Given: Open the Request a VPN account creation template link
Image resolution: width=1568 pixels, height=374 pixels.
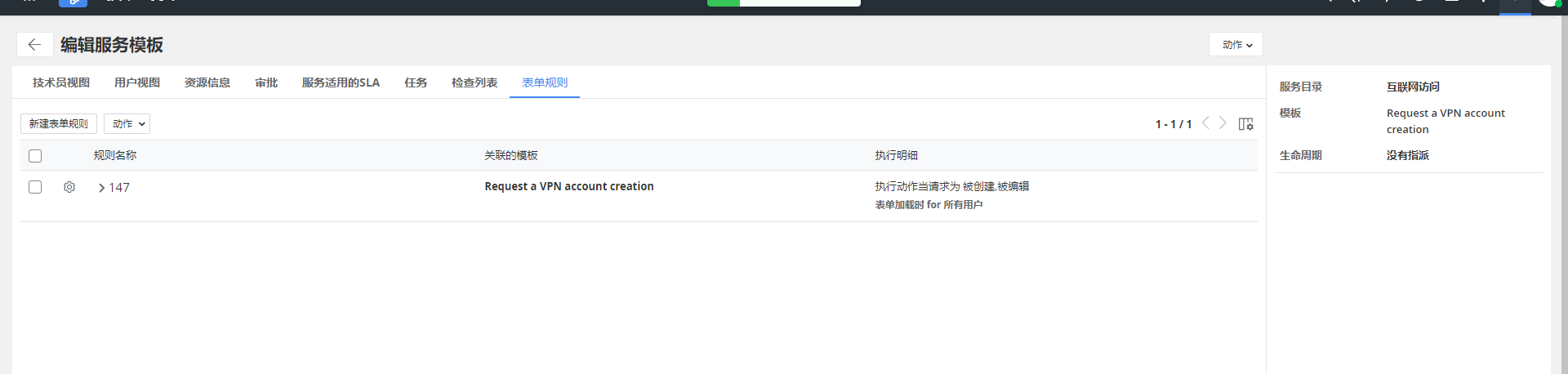Looking at the screenshot, I should point(569,186).
